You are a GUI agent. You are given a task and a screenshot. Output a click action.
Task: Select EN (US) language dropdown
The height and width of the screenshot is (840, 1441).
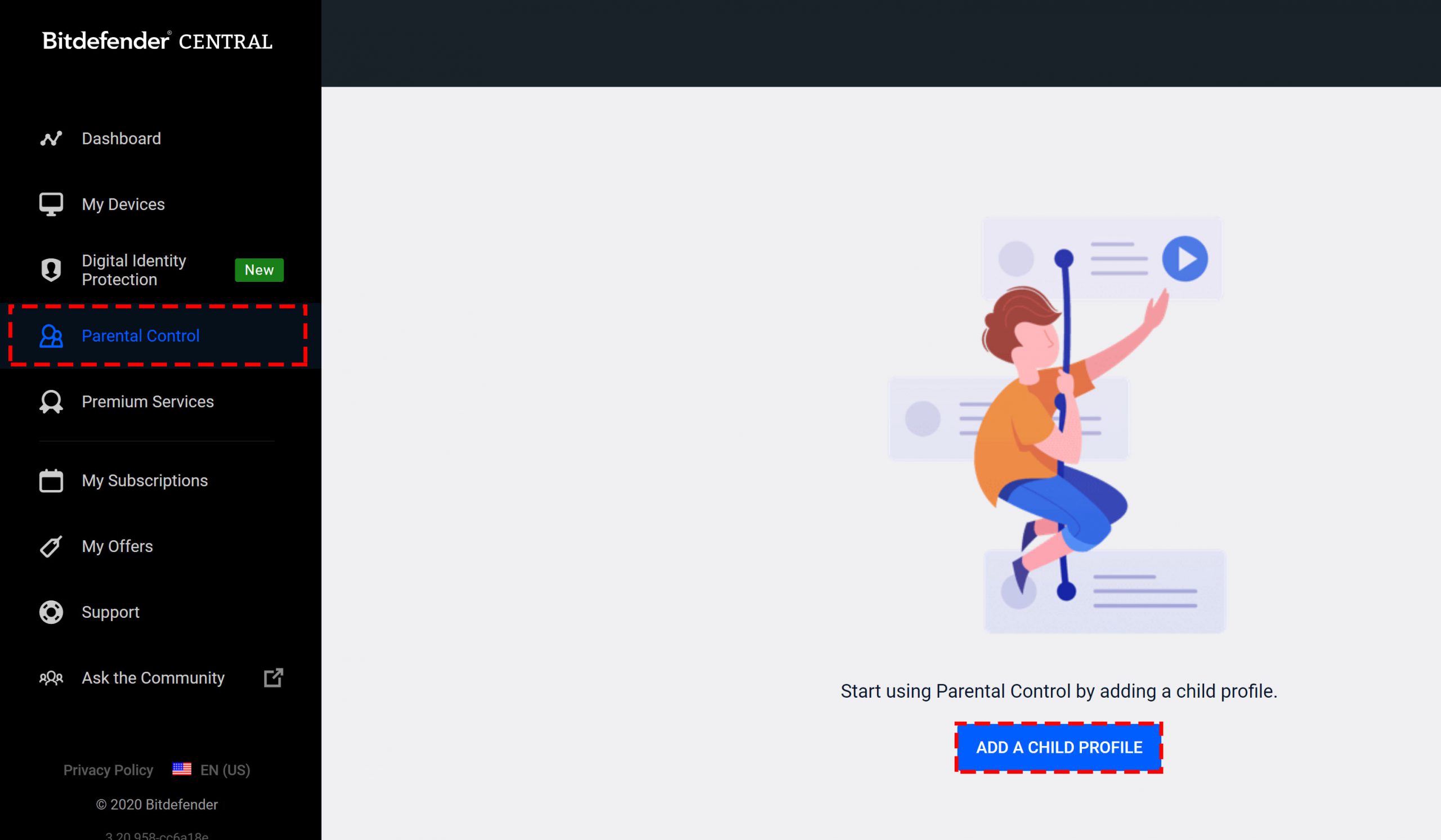tap(212, 770)
